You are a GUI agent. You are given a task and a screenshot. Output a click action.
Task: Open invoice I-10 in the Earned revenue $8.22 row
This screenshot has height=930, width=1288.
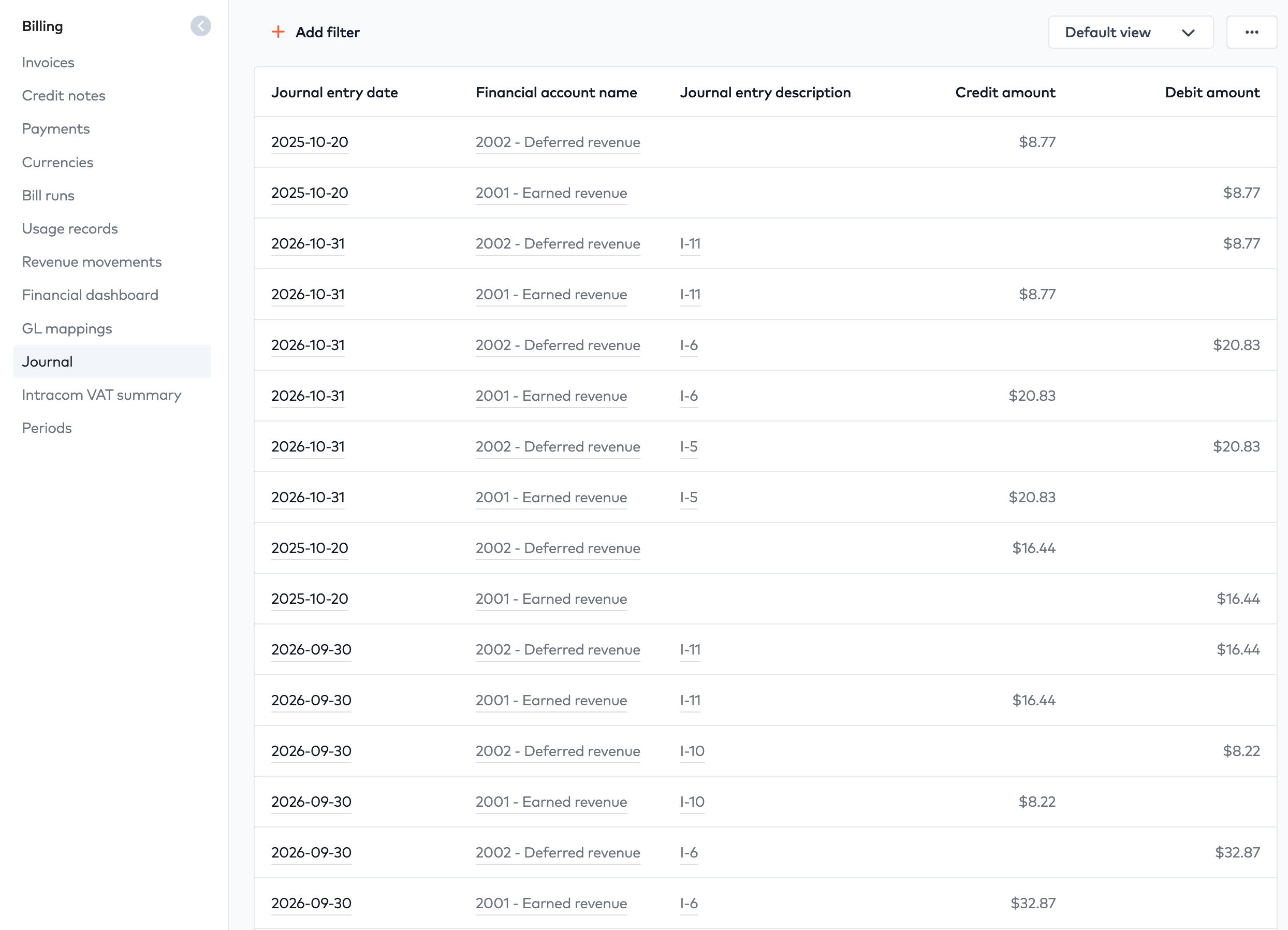[x=692, y=802]
